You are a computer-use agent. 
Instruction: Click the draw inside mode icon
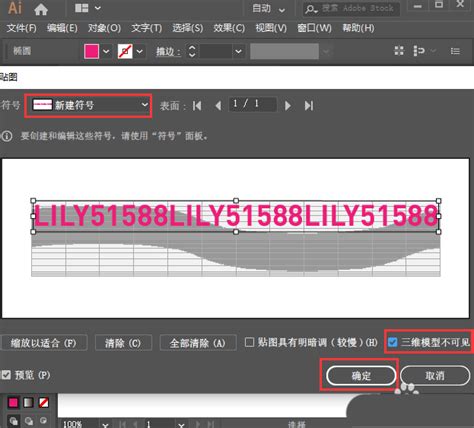click(43, 421)
